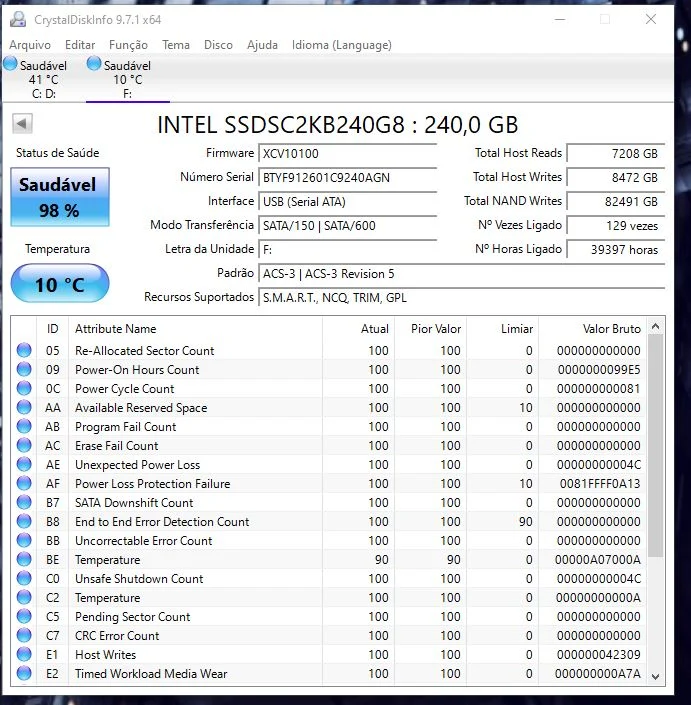Image resolution: width=691 pixels, height=705 pixels.
Task: Click the Letra da Unidade field F:
Action: (348, 250)
